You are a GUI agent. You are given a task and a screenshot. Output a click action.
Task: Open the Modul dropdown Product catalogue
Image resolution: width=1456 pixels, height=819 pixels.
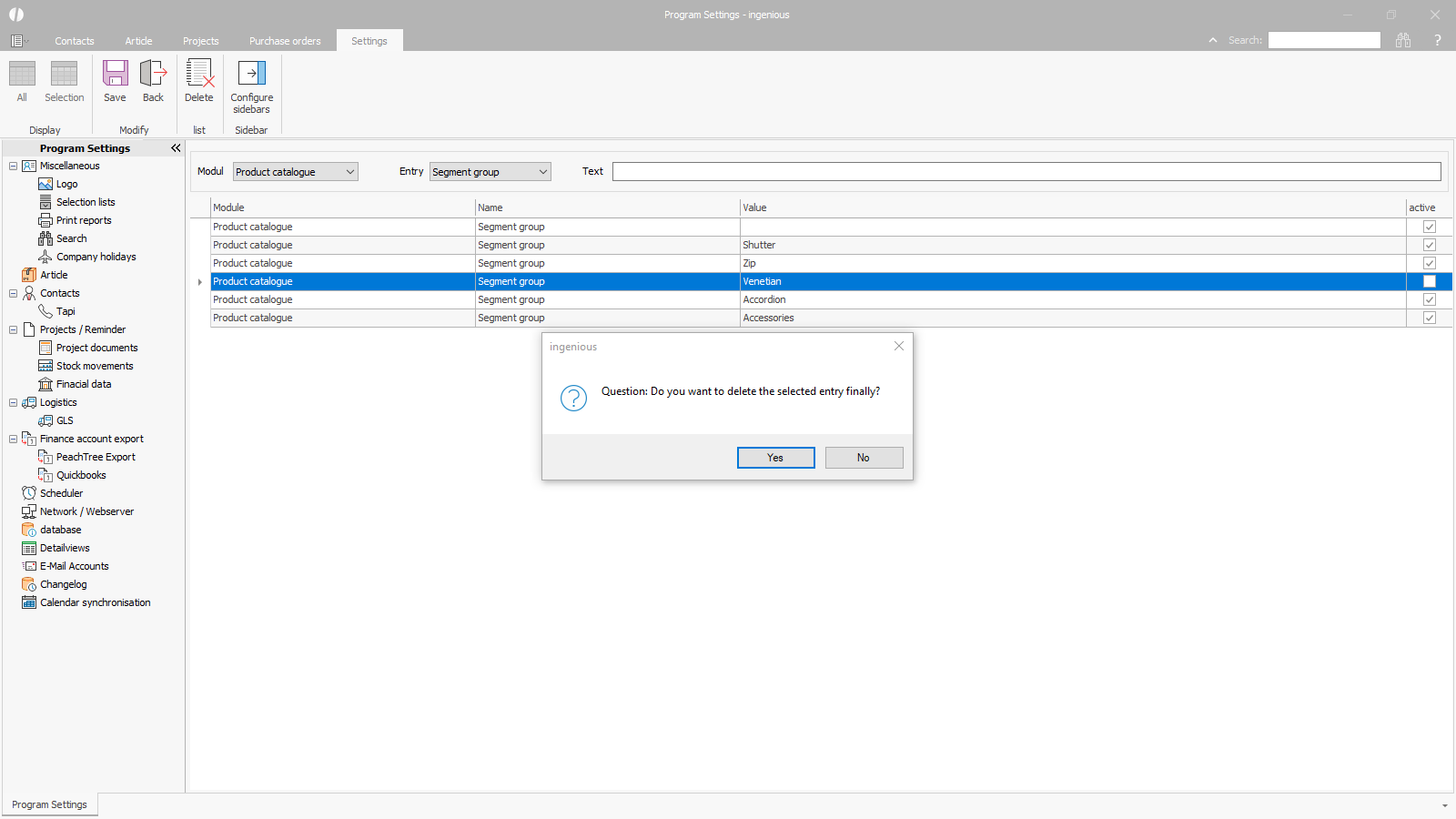tap(295, 172)
